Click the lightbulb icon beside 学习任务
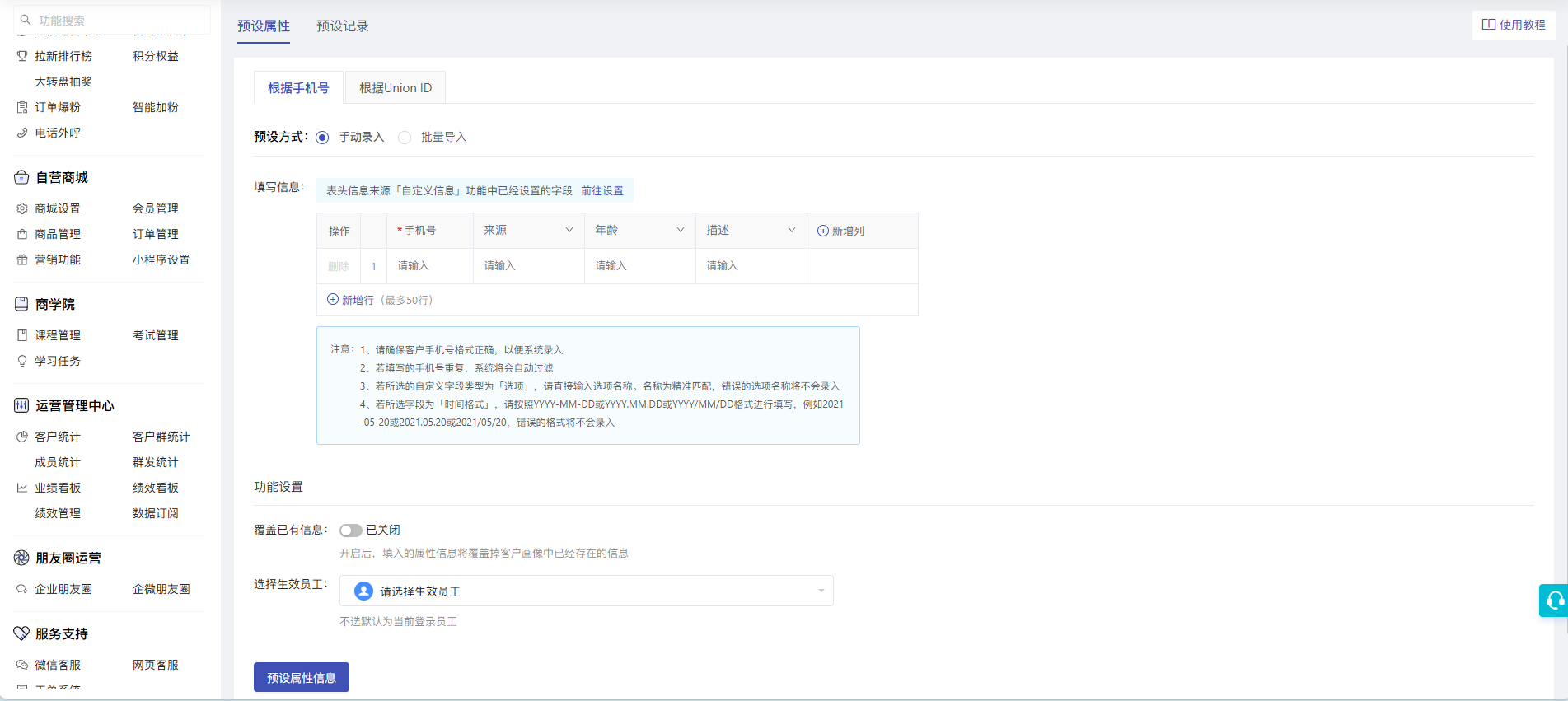The width and height of the screenshot is (1568, 701). pos(22,361)
